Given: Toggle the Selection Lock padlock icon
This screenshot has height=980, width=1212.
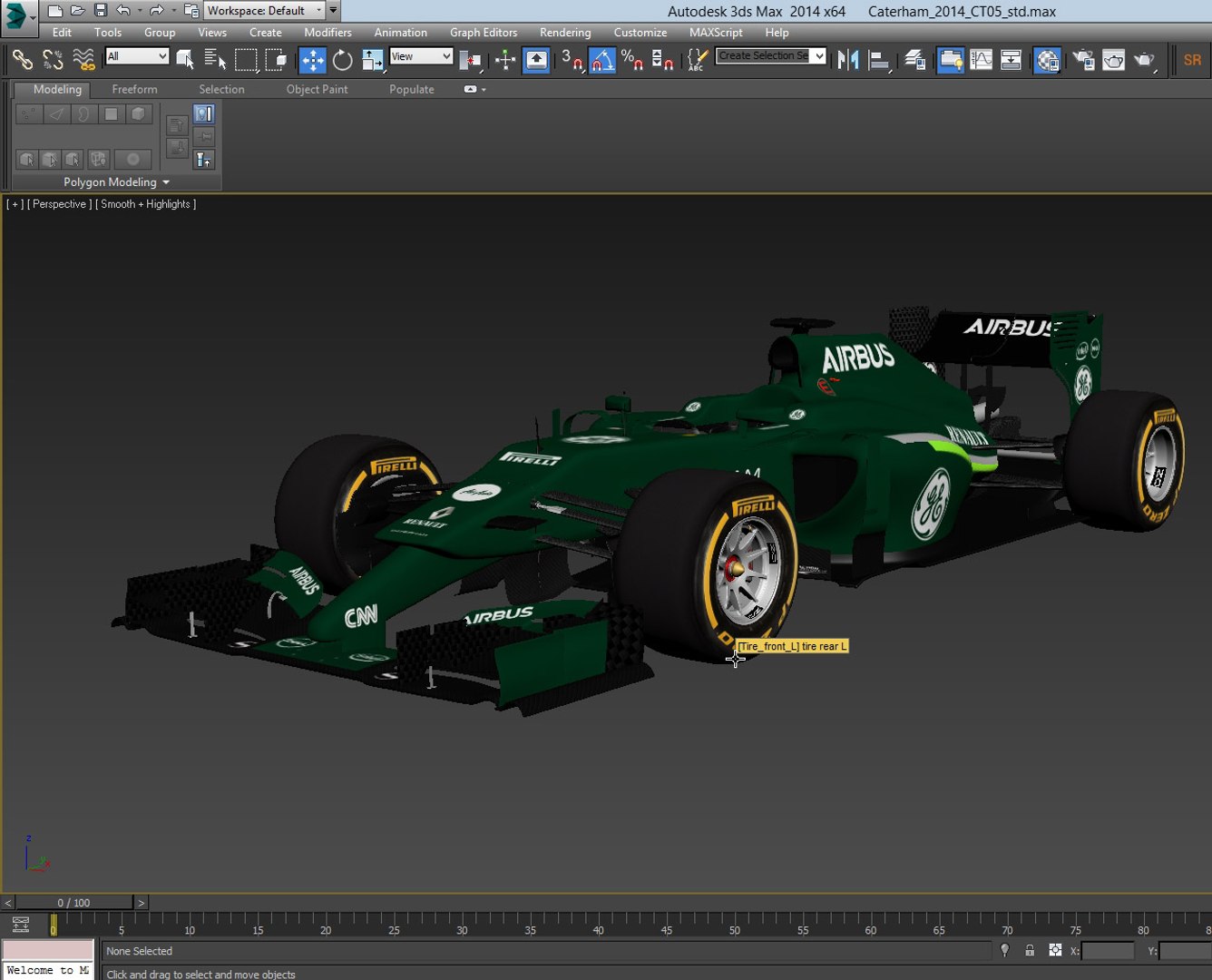Looking at the screenshot, I should point(1030,950).
